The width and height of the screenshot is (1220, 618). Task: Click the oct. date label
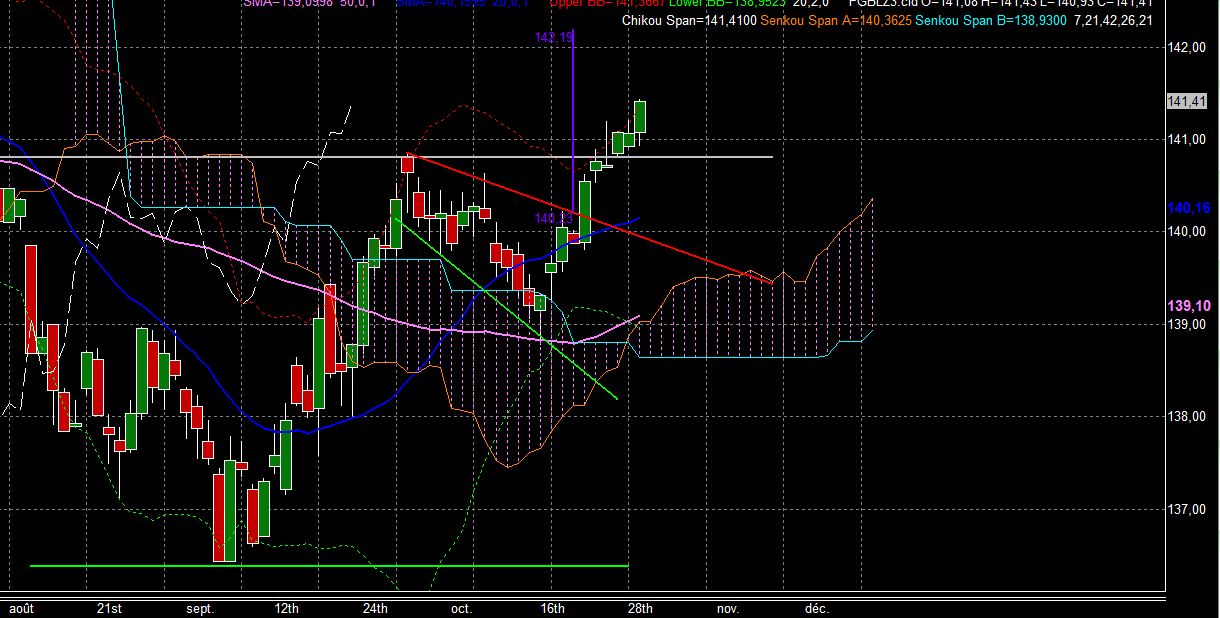pos(461,608)
